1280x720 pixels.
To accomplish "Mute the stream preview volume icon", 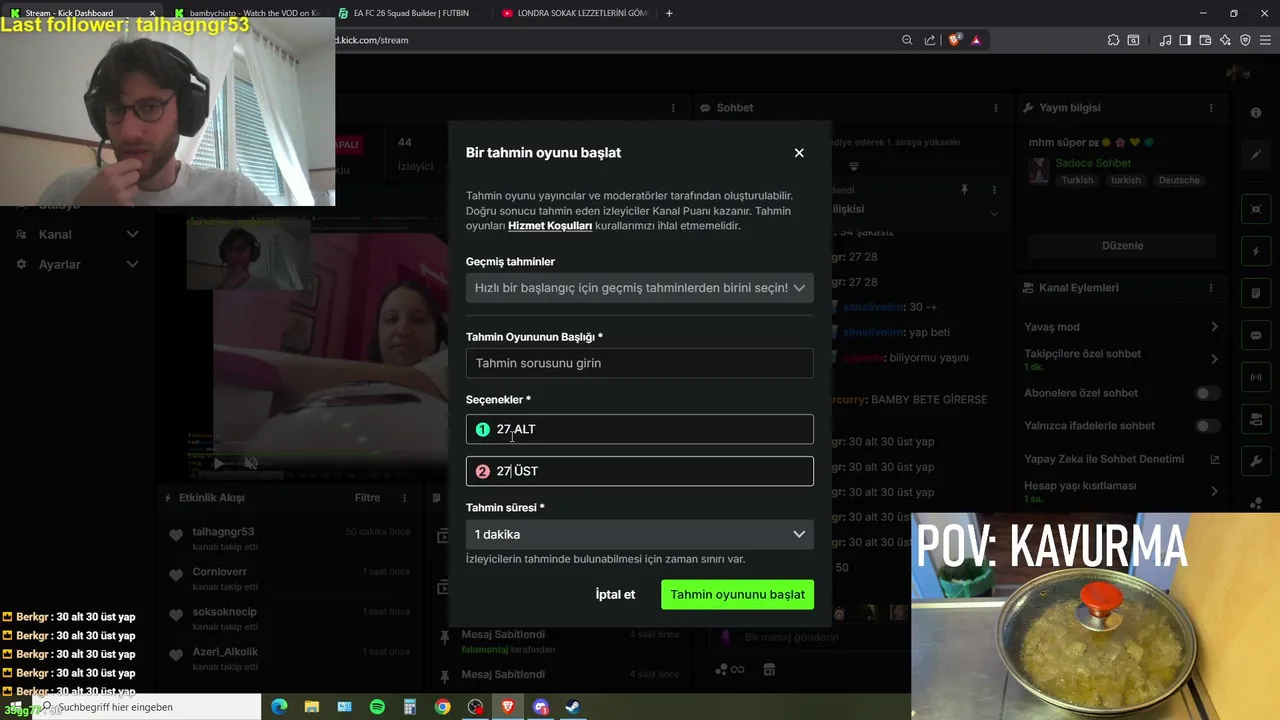I will [x=252, y=463].
